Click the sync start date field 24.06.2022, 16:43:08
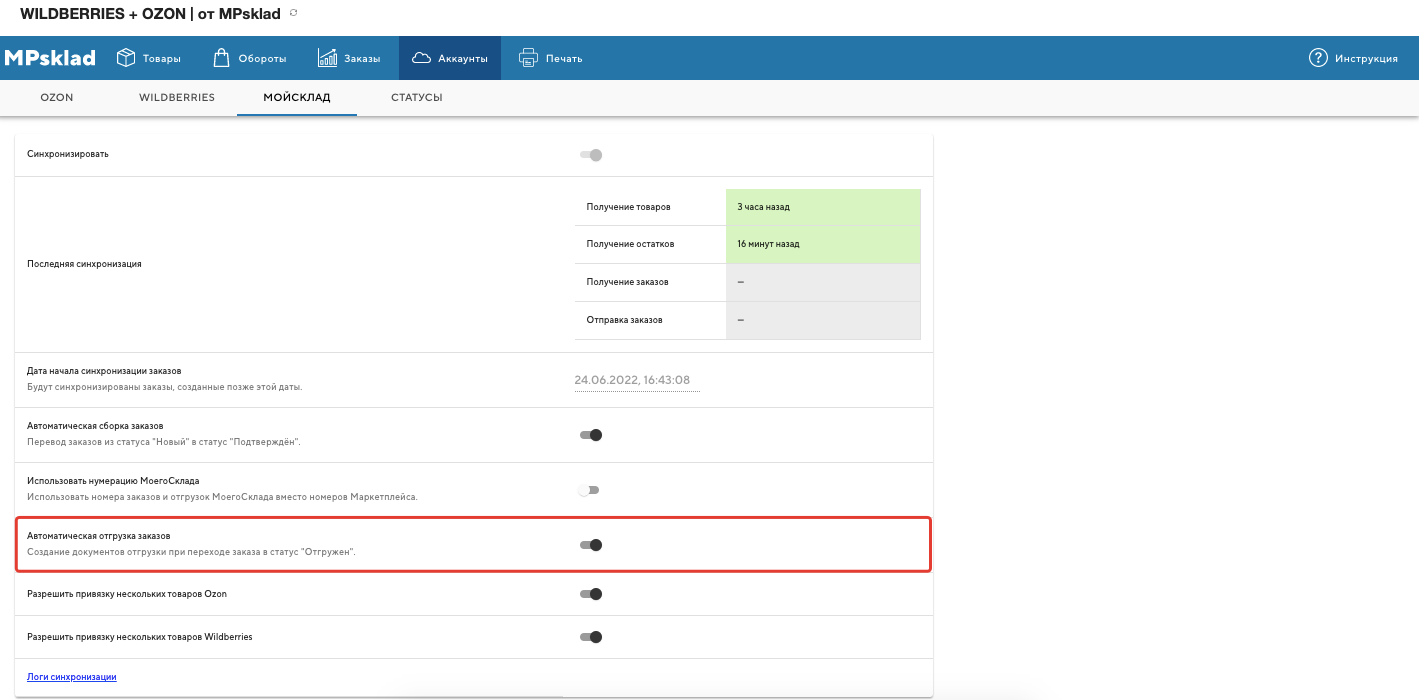Viewport: 1419px width, 700px height. [x=637, y=381]
